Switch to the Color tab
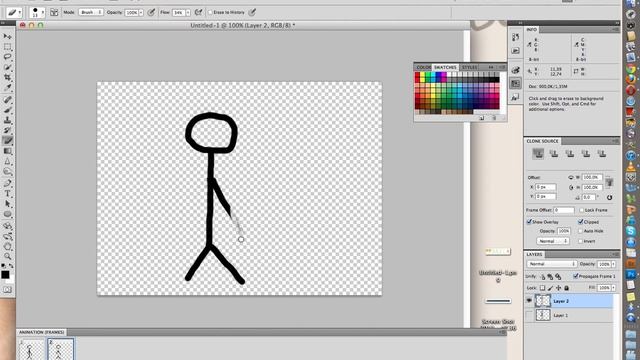This screenshot has width=640, height=360. point(423,67)
